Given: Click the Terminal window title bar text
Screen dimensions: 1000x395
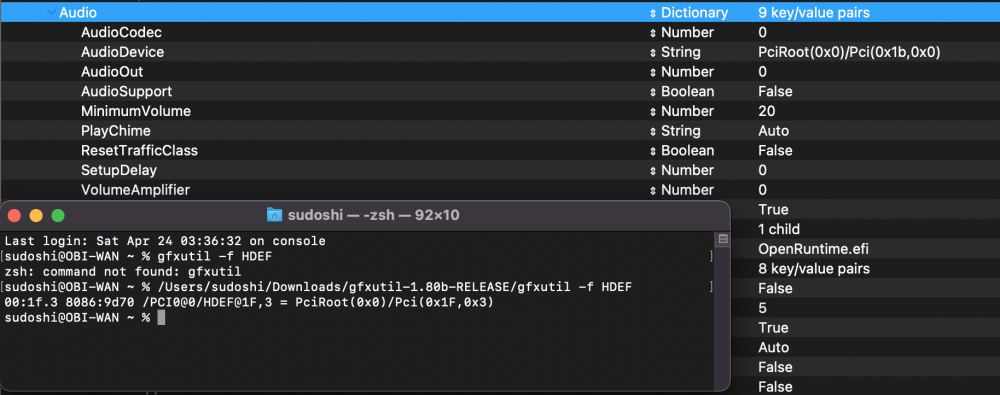Looking at the screenshot, I should pyautogui.click(x=373, y=216).
